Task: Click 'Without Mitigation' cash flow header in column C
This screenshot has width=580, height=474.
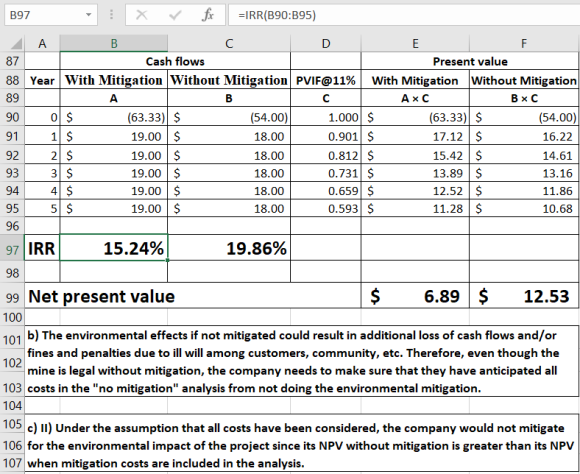Action: 229,80
